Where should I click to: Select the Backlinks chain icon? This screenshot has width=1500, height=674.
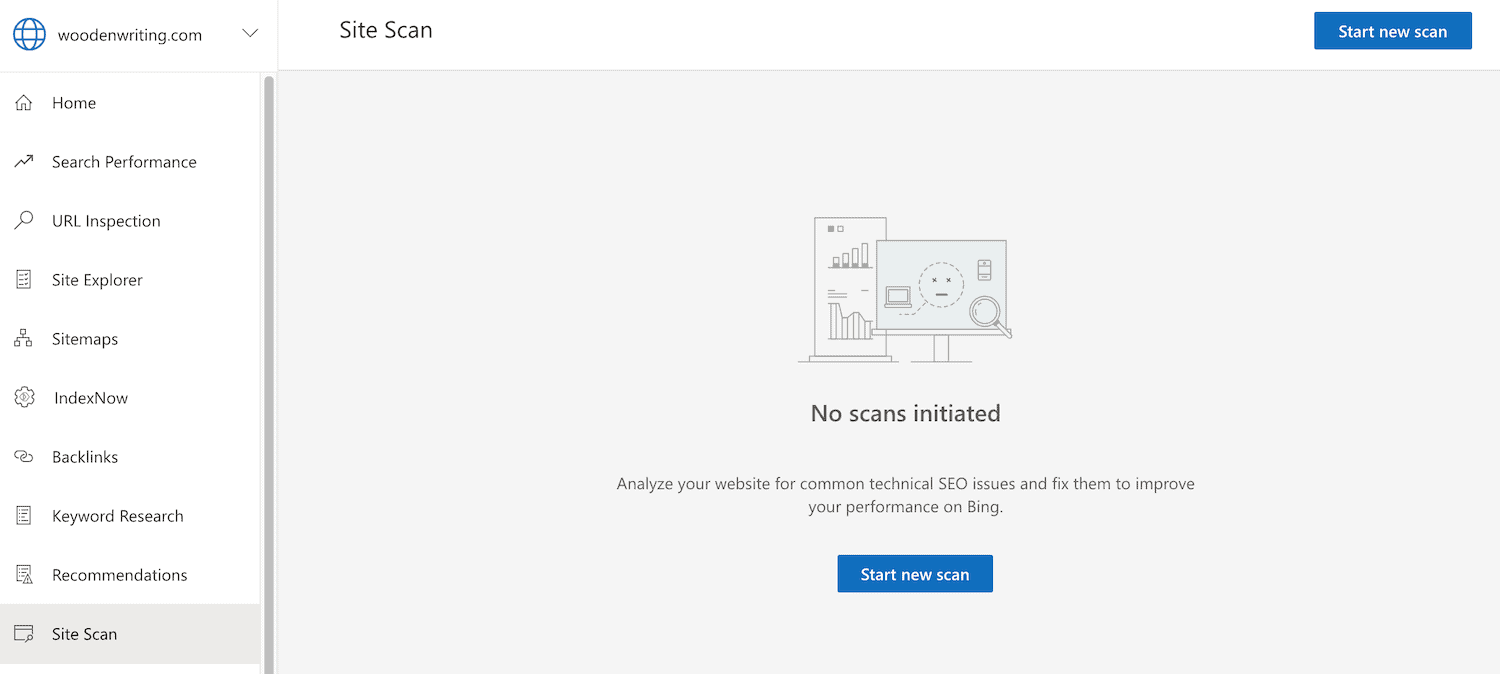(x=24, y=456)
